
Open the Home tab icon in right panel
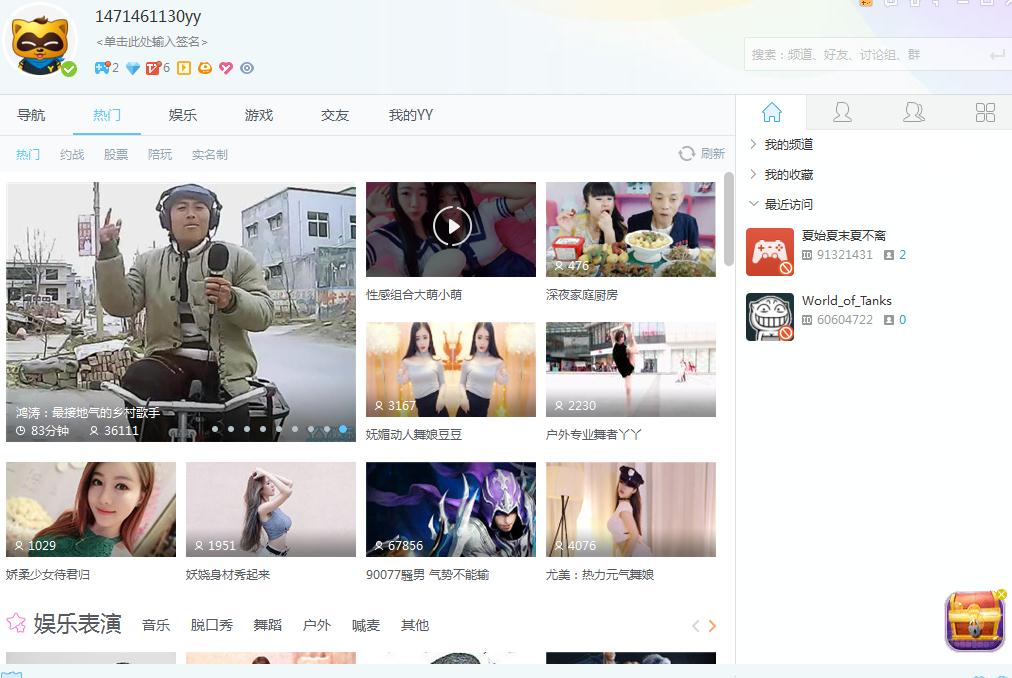[x=771, y=113]
